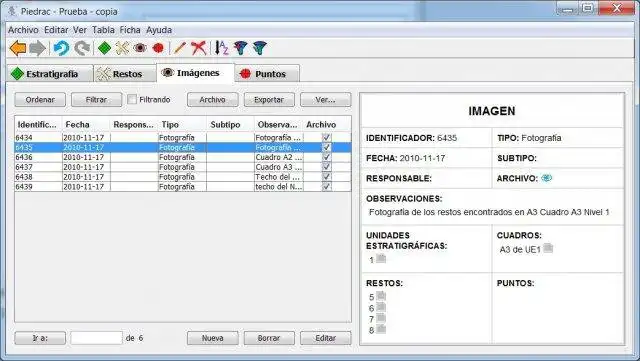Open the sheet icon for resto 8
The image size is (640, 361).
pyautogui.click(x=381, y=329)
